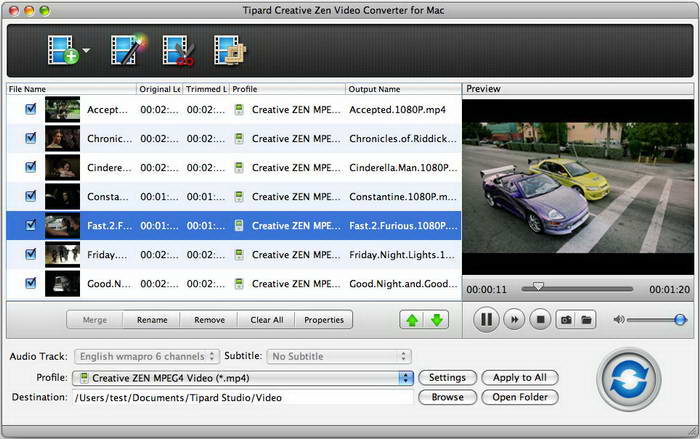
Task: Open the video Crop tool icon
Action: pyautogui.click(x=229, y=50)
